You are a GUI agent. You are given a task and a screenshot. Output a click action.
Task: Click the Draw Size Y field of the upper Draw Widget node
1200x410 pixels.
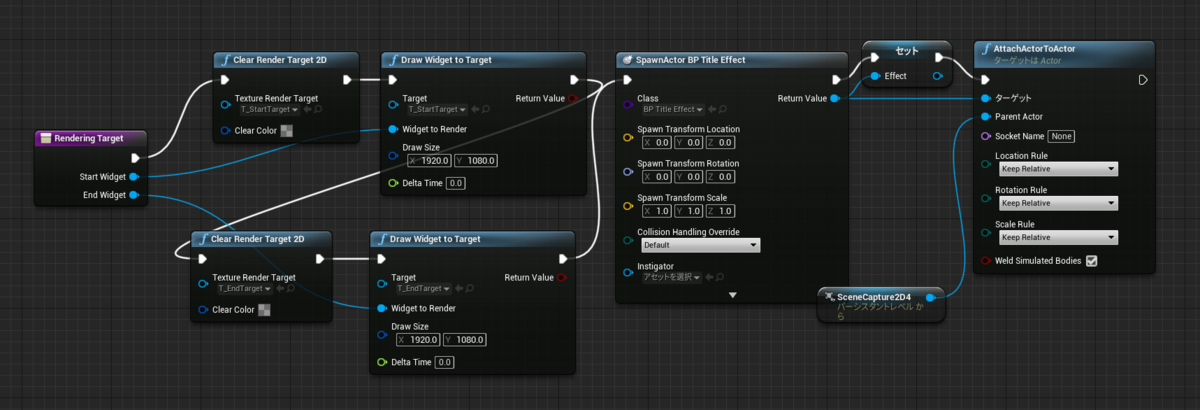476,161
